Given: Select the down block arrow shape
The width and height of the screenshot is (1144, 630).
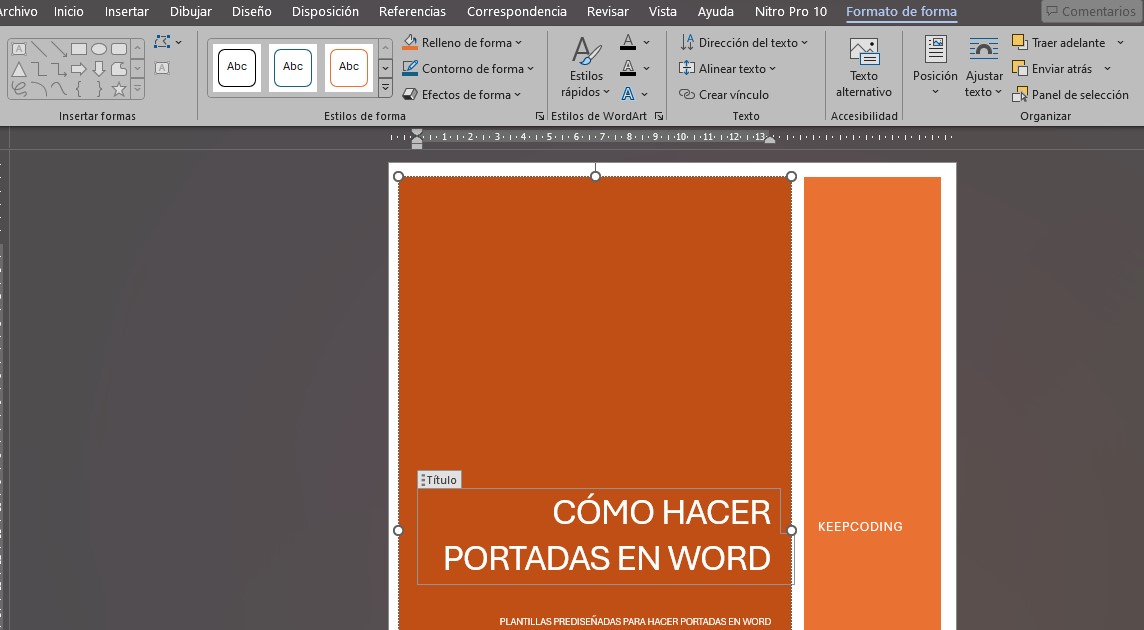Looking at the screenshot, I should click(99, 69).
